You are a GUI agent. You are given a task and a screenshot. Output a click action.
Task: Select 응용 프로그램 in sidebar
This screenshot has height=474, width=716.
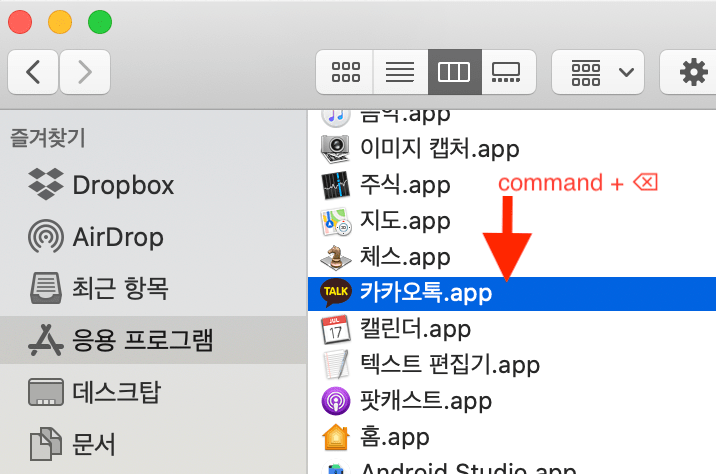pyautogui.click(x=142, y=340)
